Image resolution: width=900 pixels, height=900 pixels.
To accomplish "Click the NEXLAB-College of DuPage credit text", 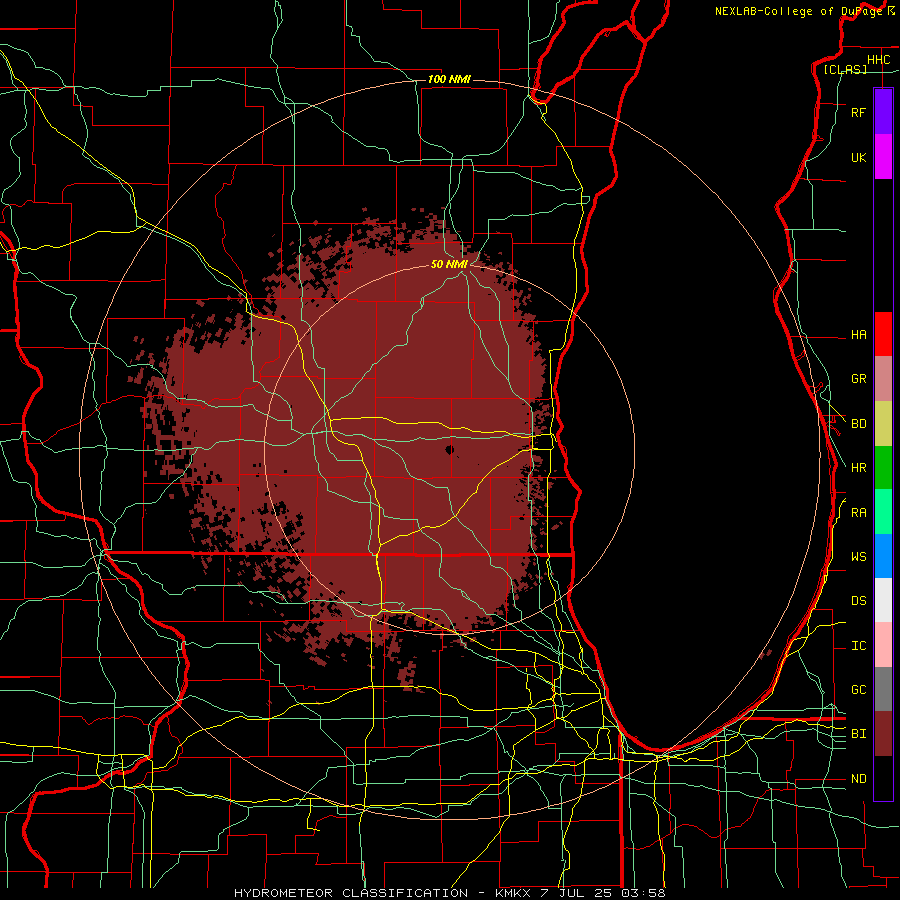I will (798, 11).
